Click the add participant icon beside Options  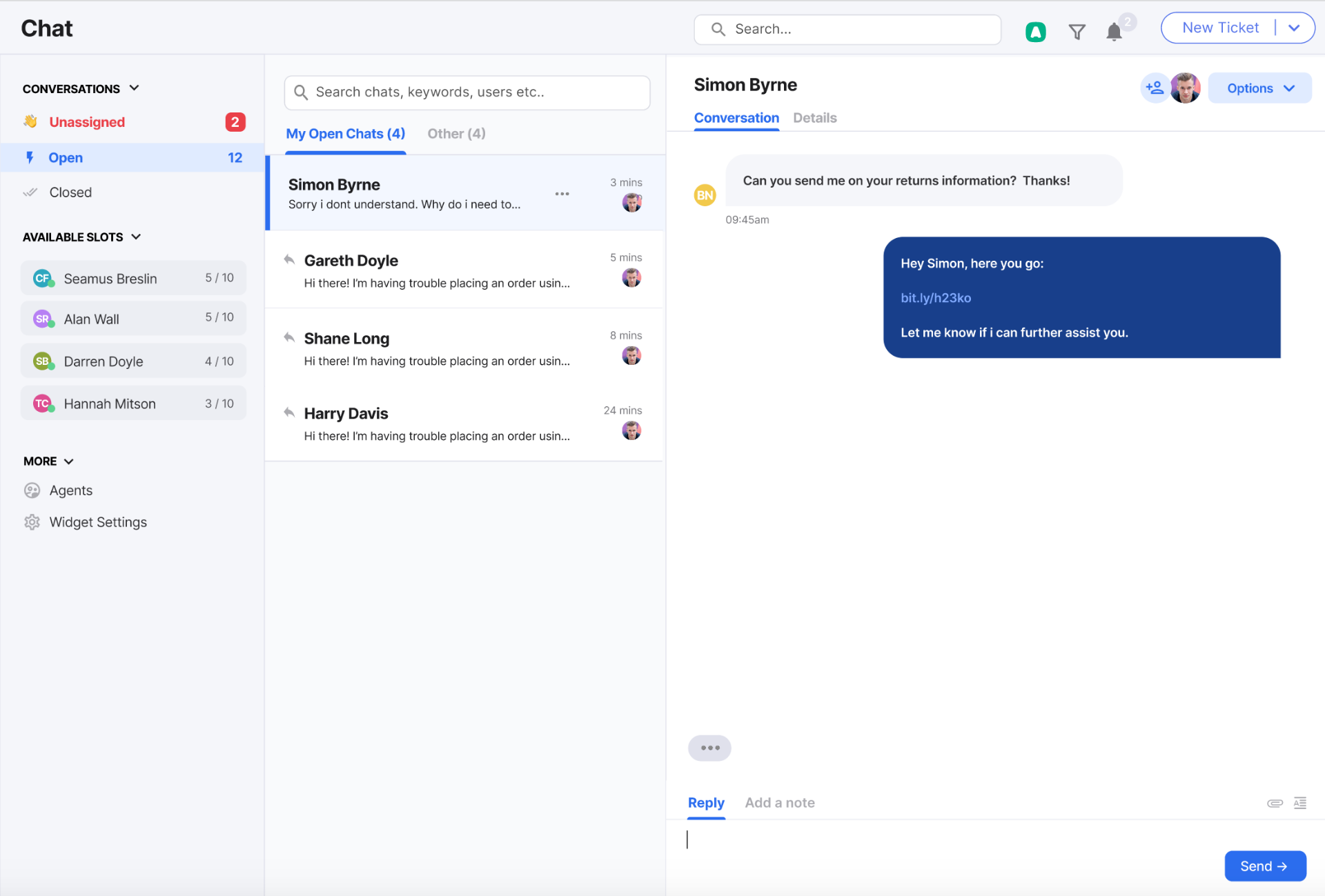click(x=1155, y=88)
